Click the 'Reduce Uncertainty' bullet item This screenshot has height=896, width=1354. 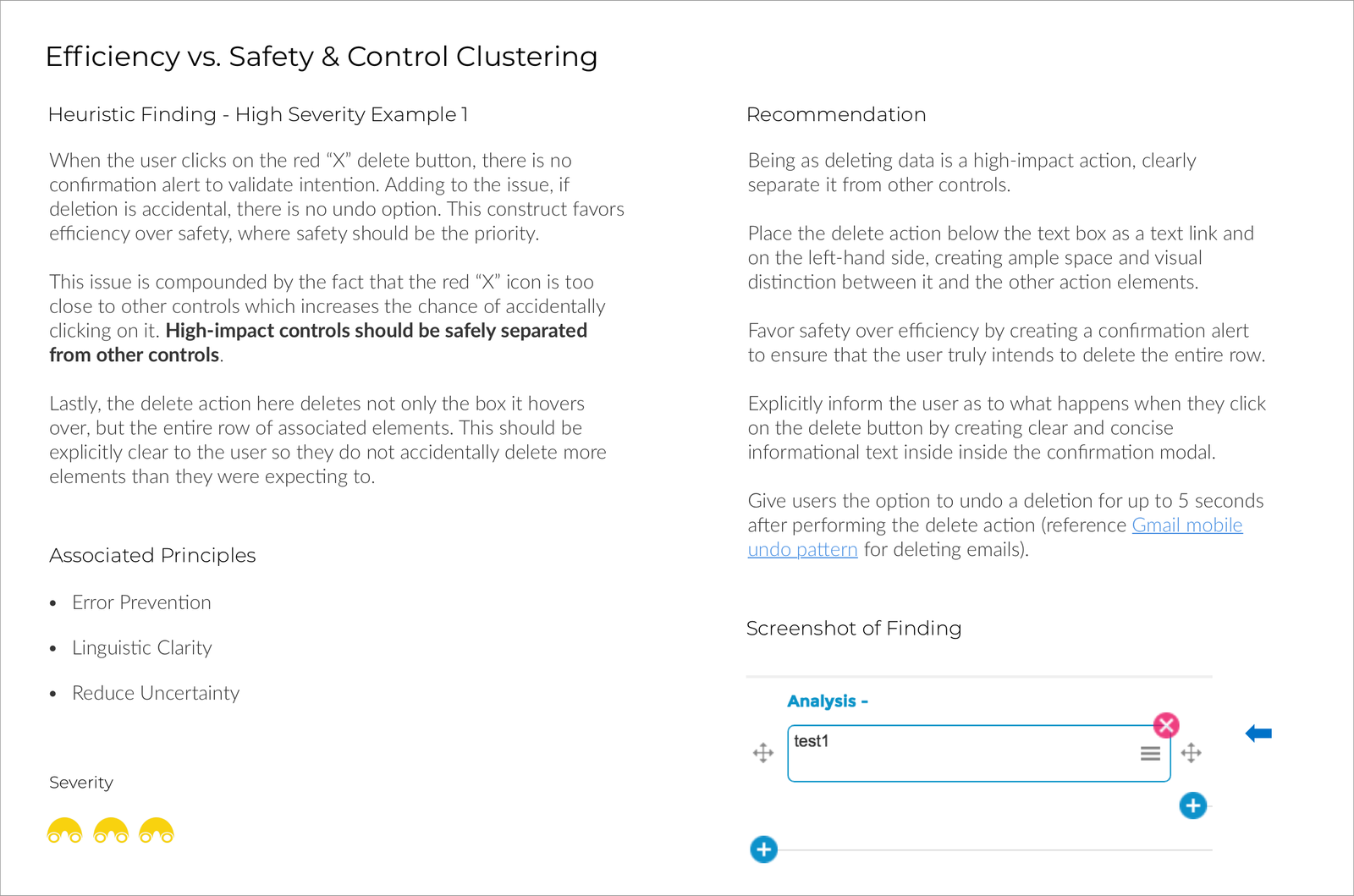click(156, 693)
